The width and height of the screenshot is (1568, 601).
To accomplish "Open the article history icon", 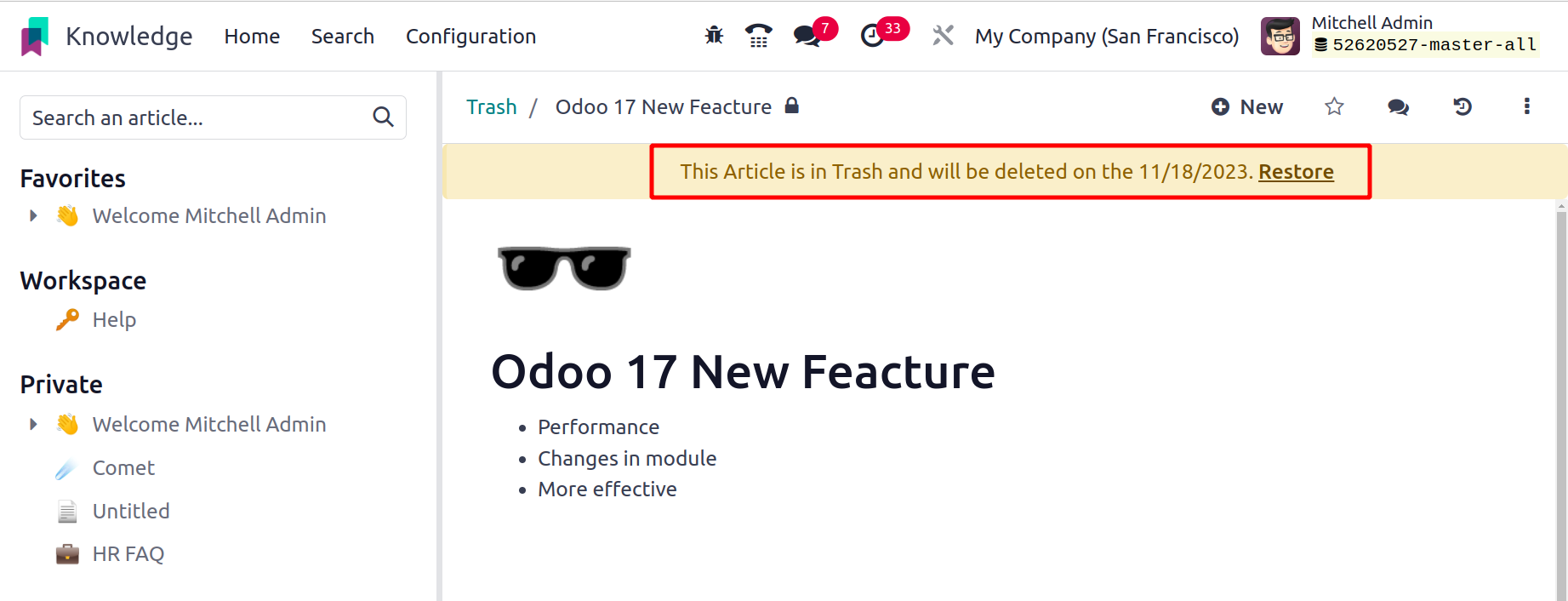I will click(1463, 106).
